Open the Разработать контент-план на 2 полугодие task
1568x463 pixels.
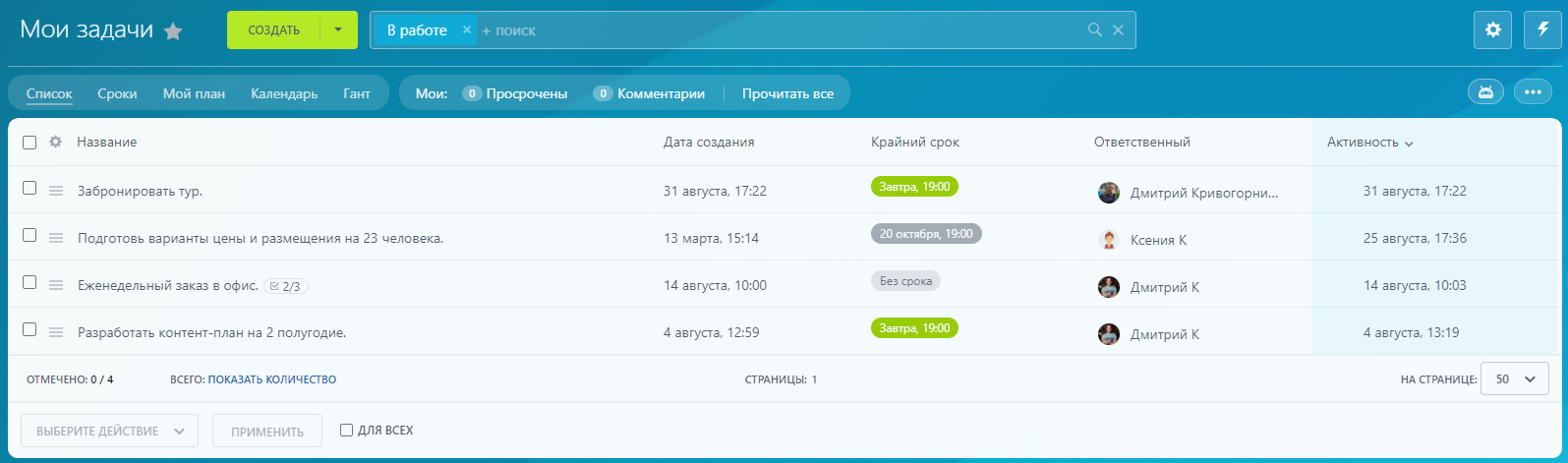pos(211,333)
